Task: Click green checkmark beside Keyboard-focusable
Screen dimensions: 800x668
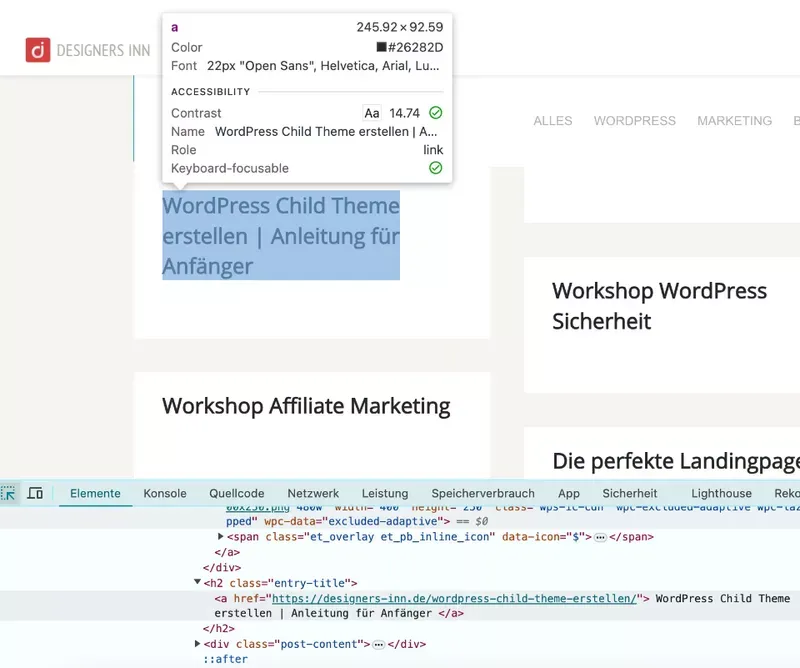Action: pos(434,167)
